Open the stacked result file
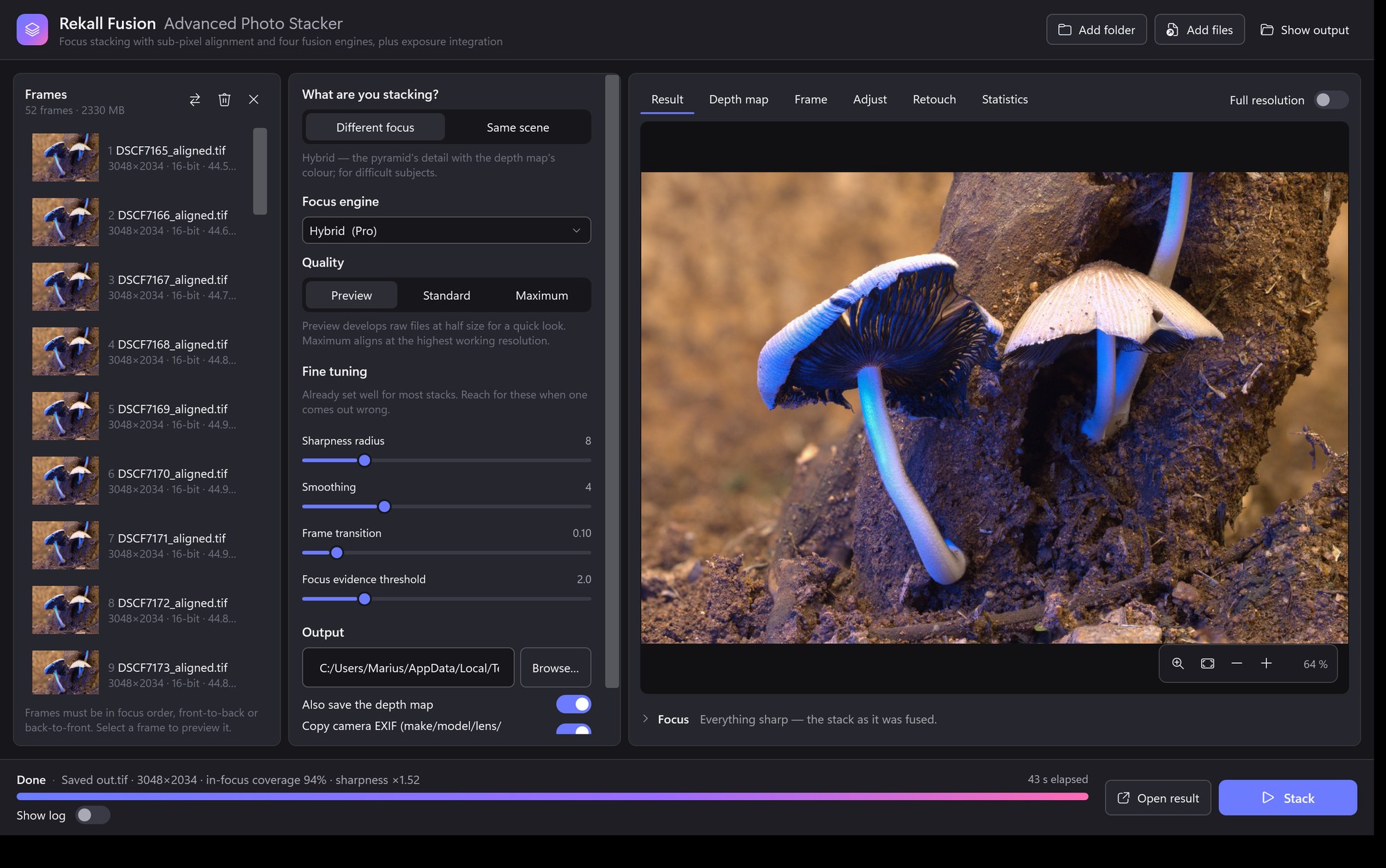The height and width of the screenshot is (868, 1386). click(1158, 798)
